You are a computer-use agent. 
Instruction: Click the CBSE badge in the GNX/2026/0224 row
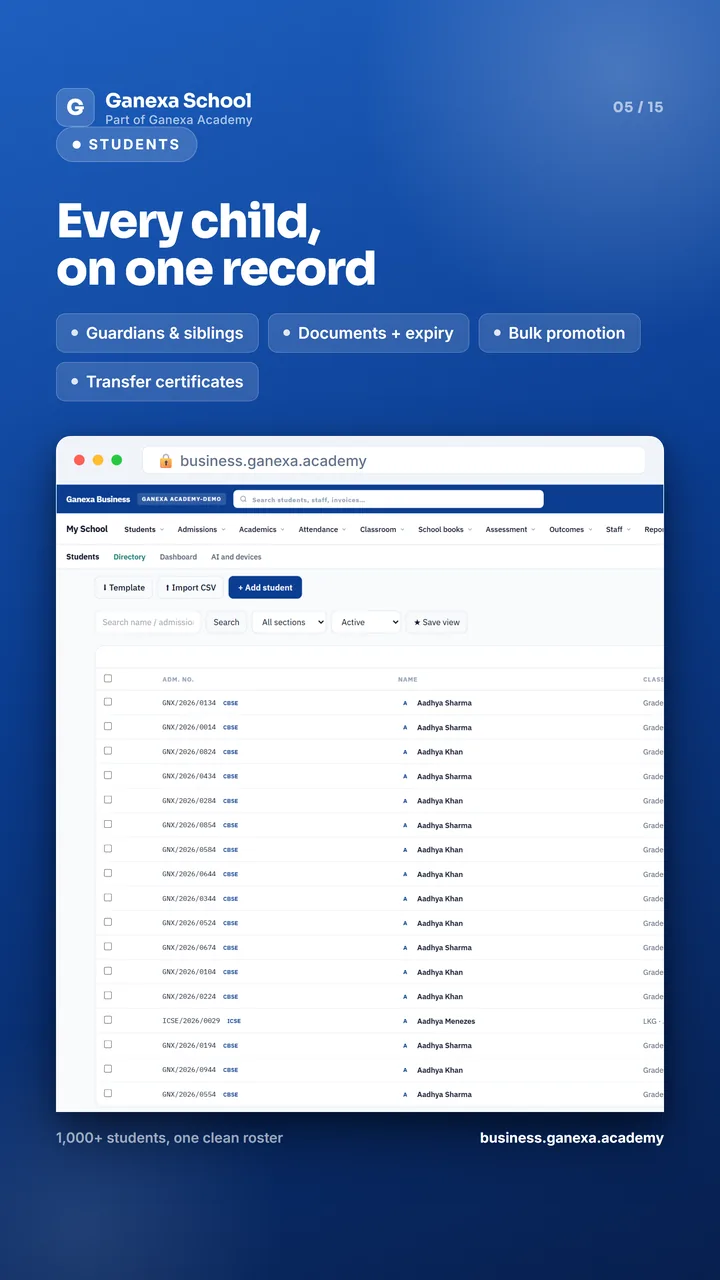click(x=231, y=997)
